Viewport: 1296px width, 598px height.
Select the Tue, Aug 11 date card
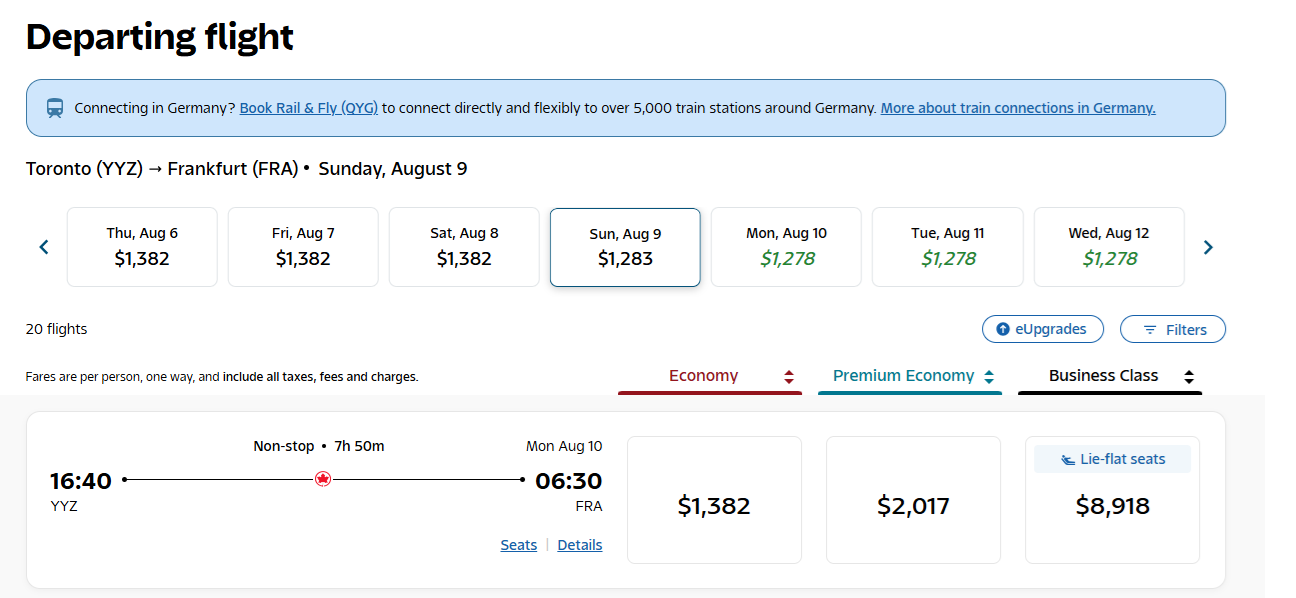coord(947,247)
